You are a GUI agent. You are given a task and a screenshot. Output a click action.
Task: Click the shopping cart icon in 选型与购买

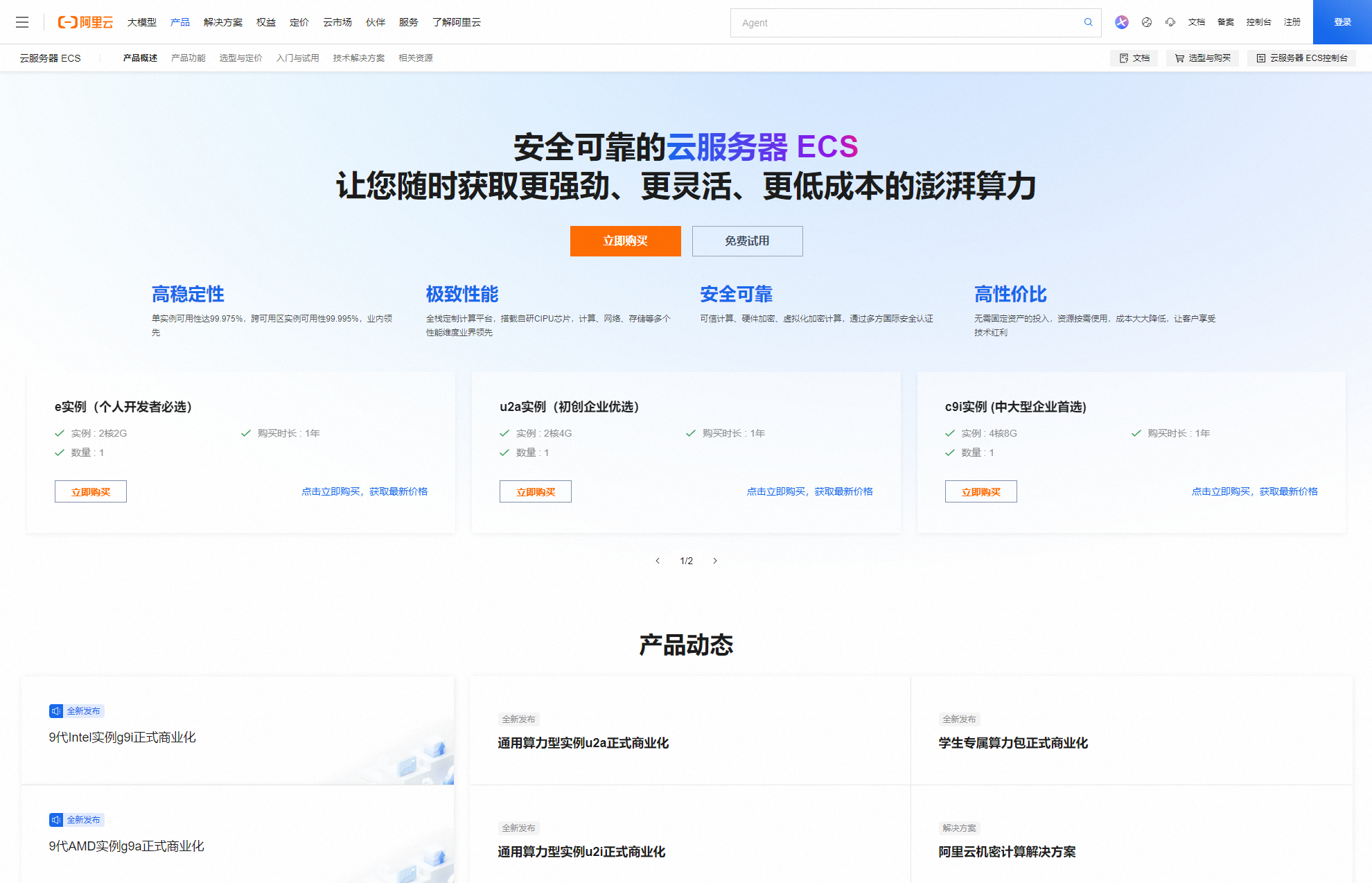pos(1179,58)
